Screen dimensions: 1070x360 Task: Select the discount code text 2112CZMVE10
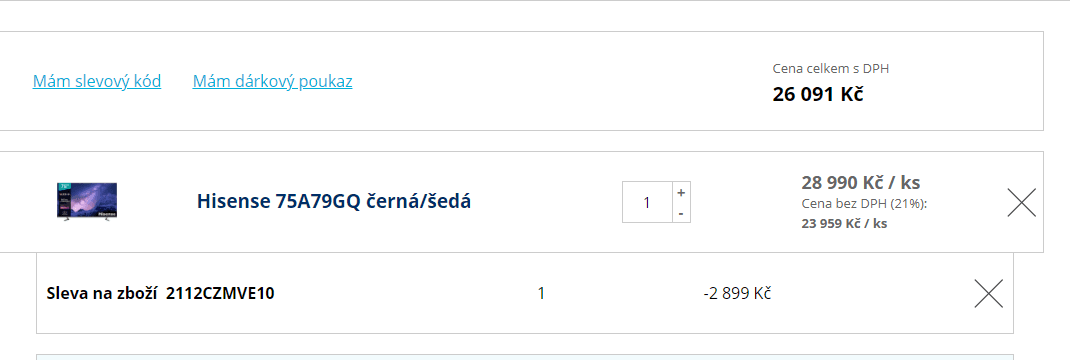coord(220,294)
